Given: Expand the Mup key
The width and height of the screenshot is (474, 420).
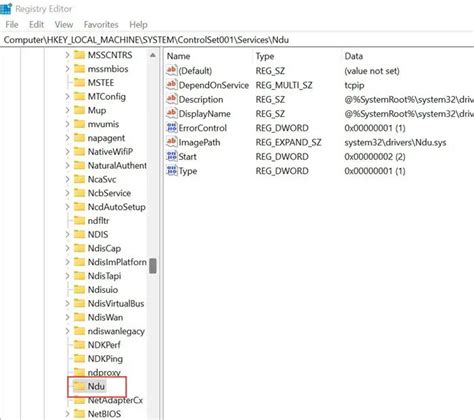Looking at the screenshot, I should 67,110.
